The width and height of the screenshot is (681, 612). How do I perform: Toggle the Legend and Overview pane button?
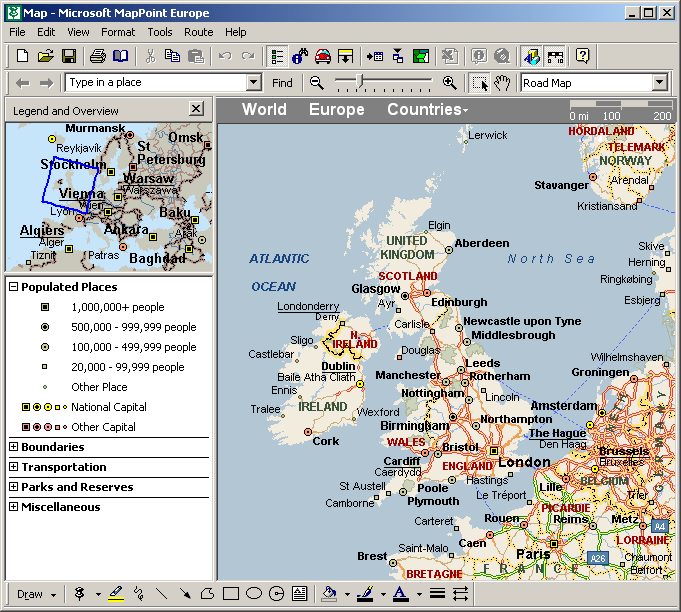277,56
